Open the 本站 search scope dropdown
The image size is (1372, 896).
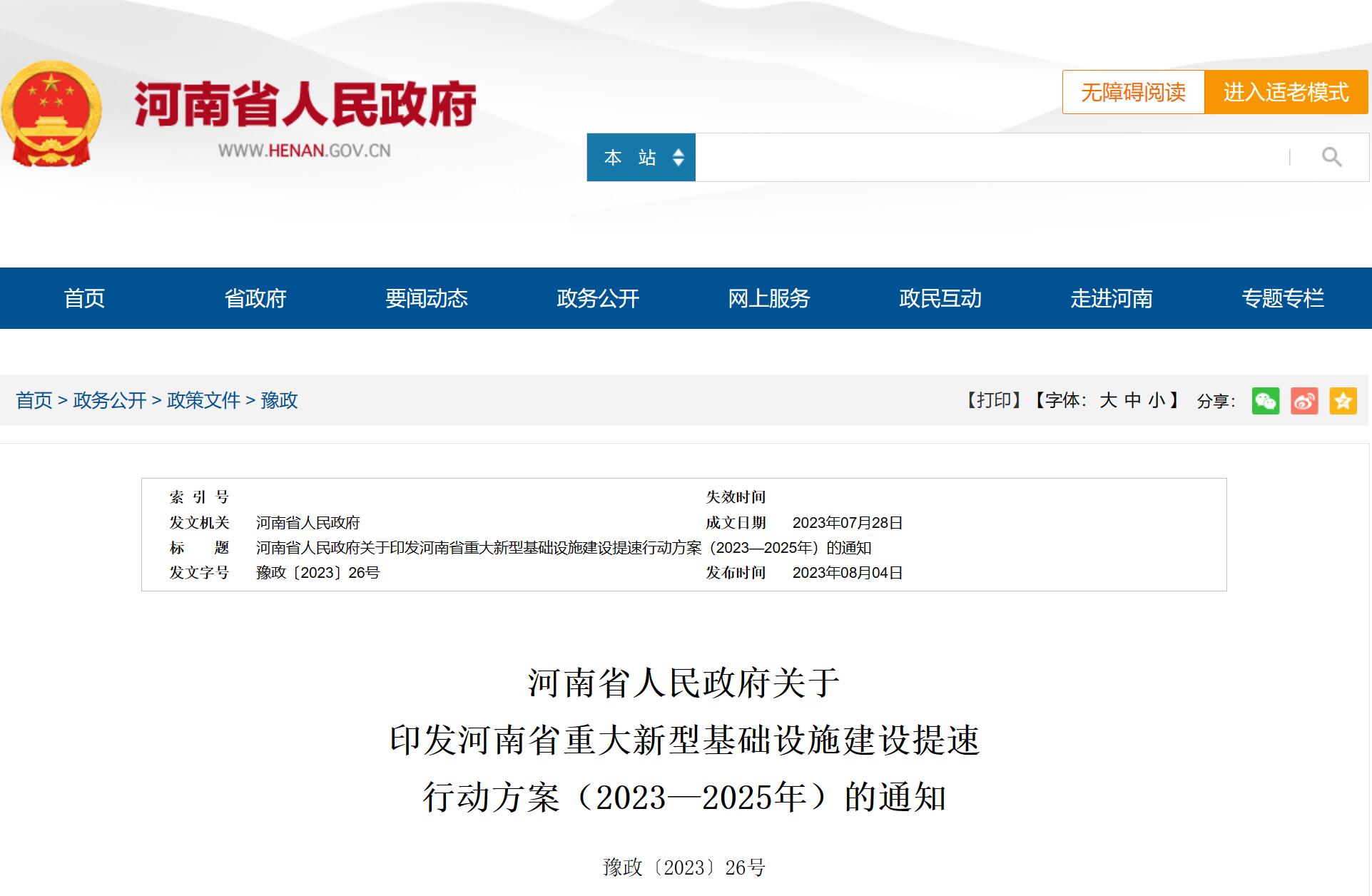(x=641, y=157)
